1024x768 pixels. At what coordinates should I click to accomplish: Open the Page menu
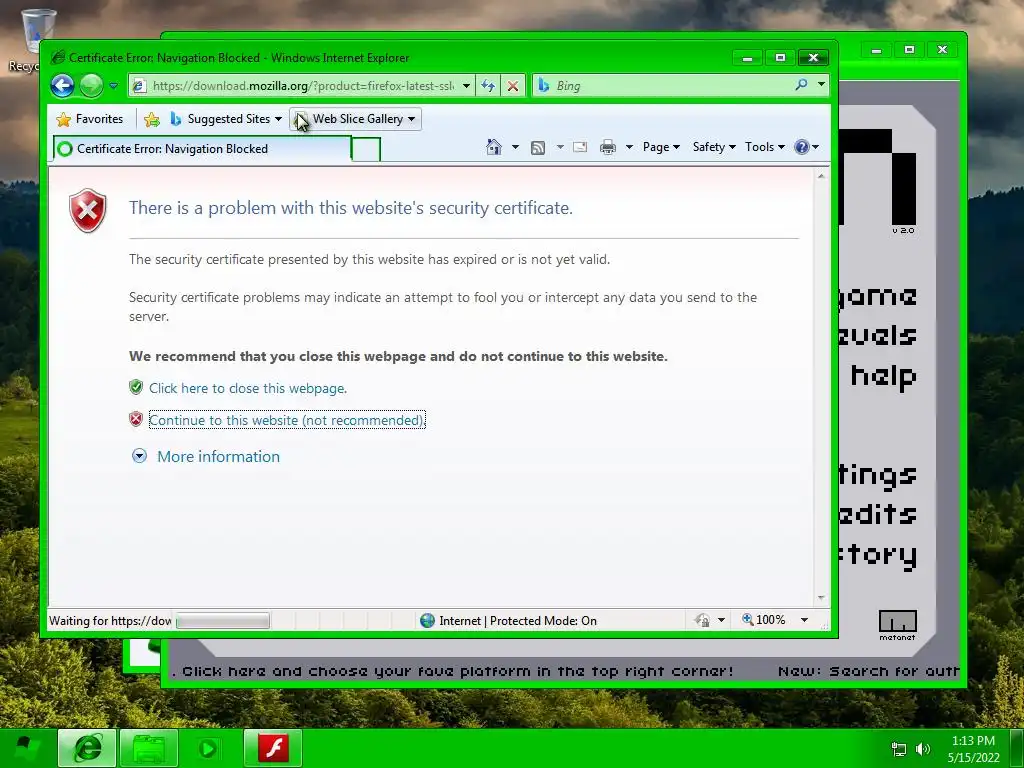pyautogui.click(x=661, y=147)
